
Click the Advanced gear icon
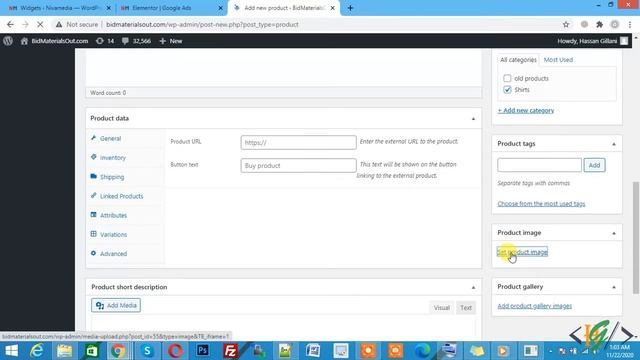pos(93,253)
